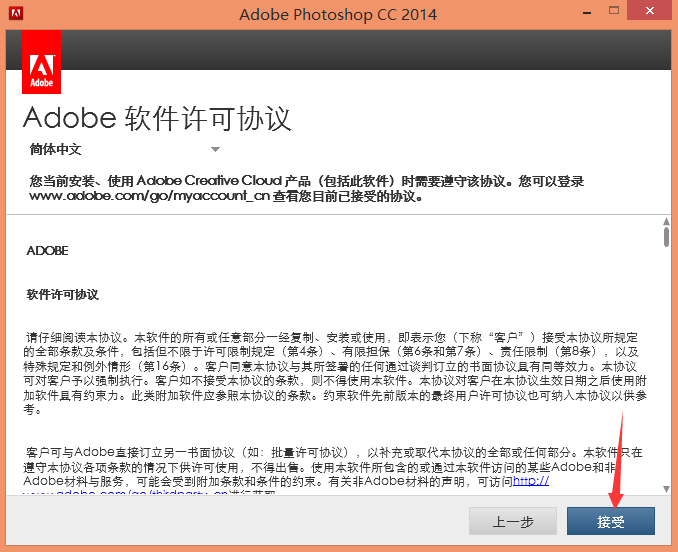Go back with the 上一步 button

[x=513, y=521]
